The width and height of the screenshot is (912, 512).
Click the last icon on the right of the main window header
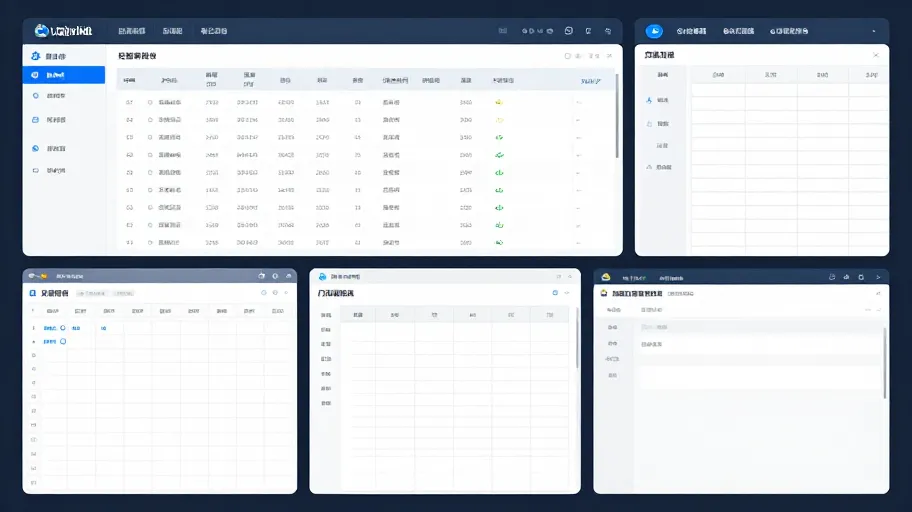[x=608, y=31]
